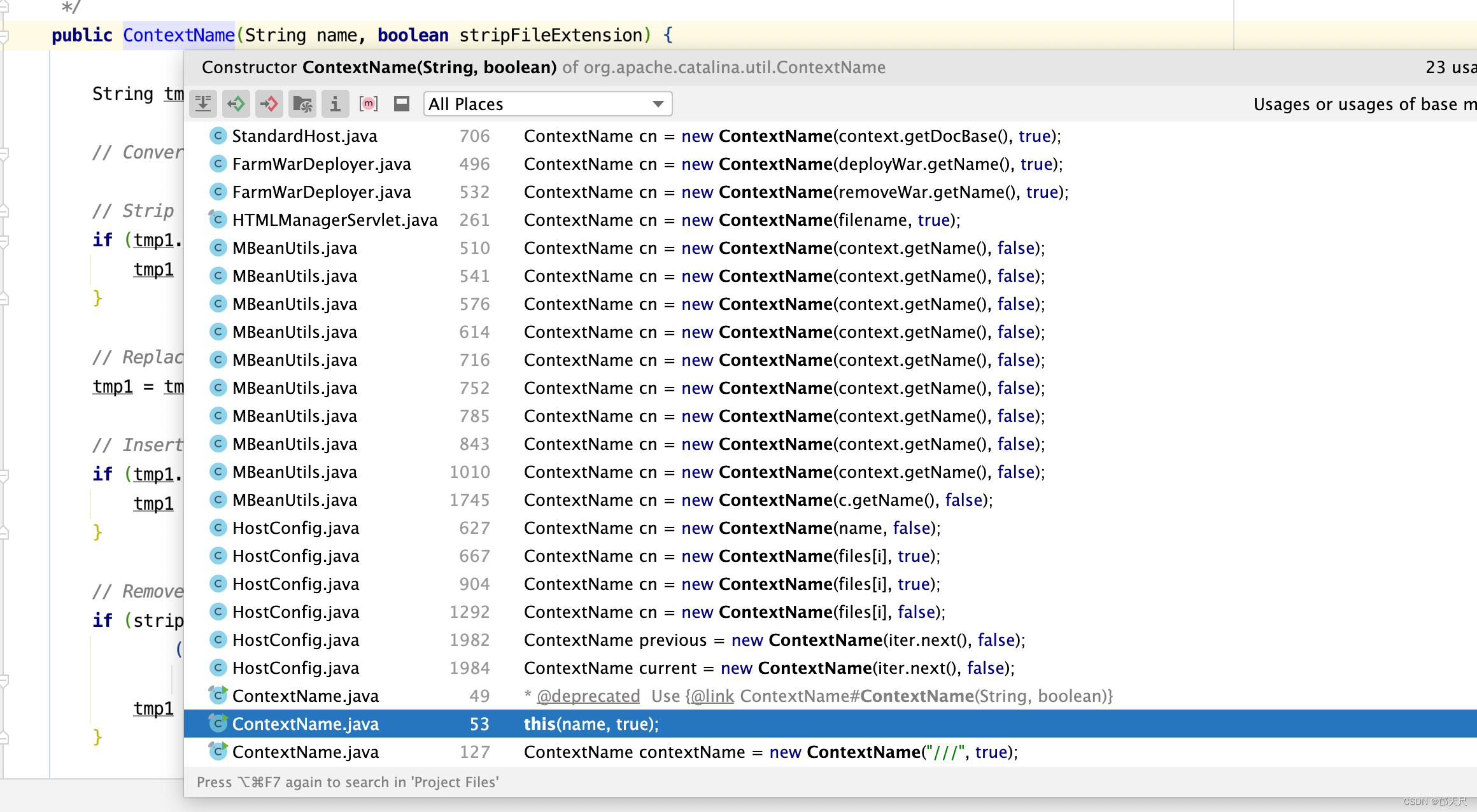Click ContextName constructor name in the editor
Image resolution: width=1477 pixels, height=812 pixels.
point(178,35)
